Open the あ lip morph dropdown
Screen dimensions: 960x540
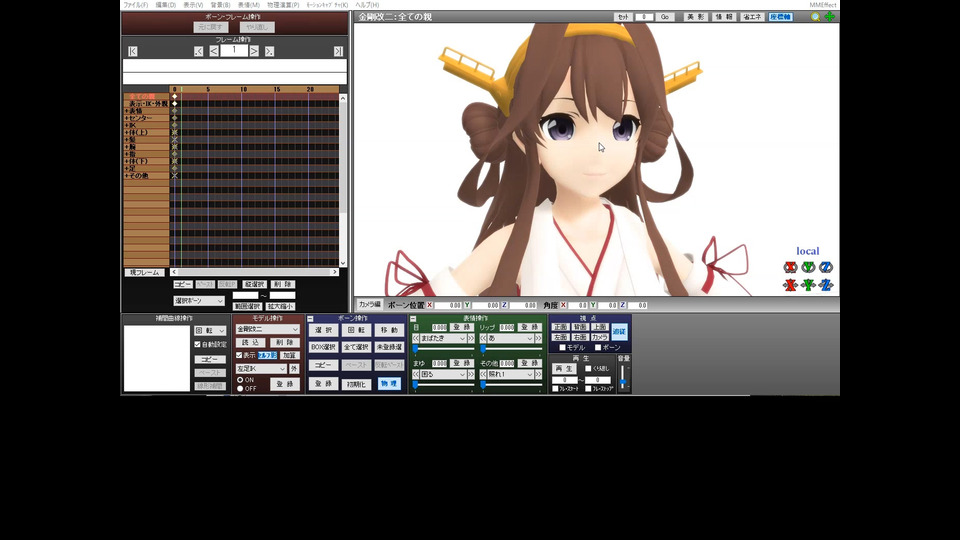tap(511, 339)
